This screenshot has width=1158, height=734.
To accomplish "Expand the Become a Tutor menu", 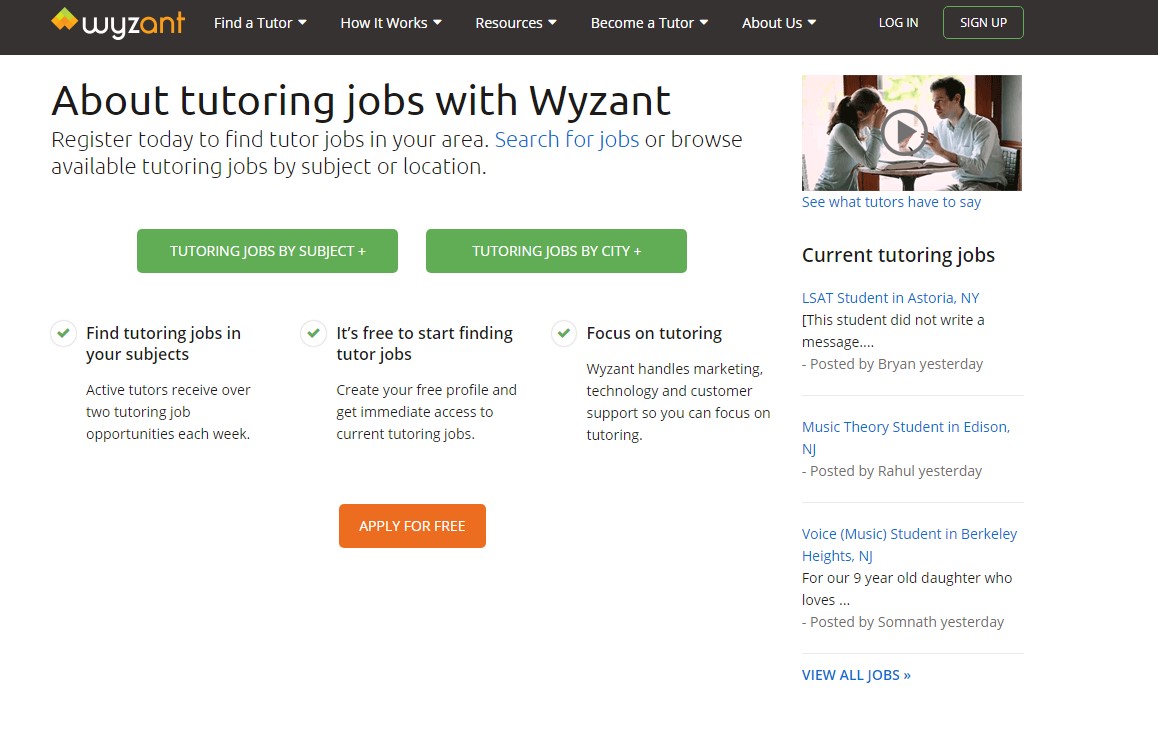I will [x=649, y=23].
